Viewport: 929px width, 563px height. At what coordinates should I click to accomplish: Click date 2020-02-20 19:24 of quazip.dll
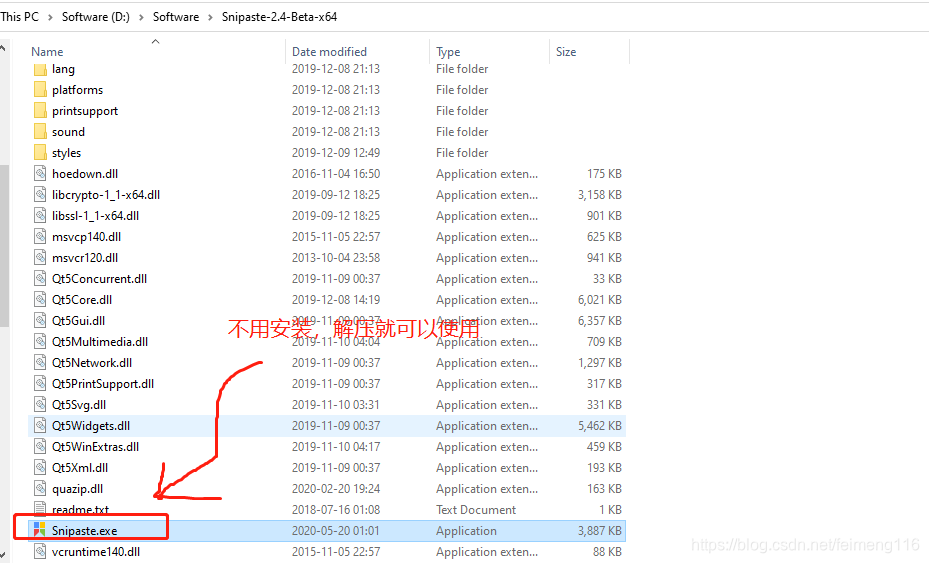click(336, 489)
